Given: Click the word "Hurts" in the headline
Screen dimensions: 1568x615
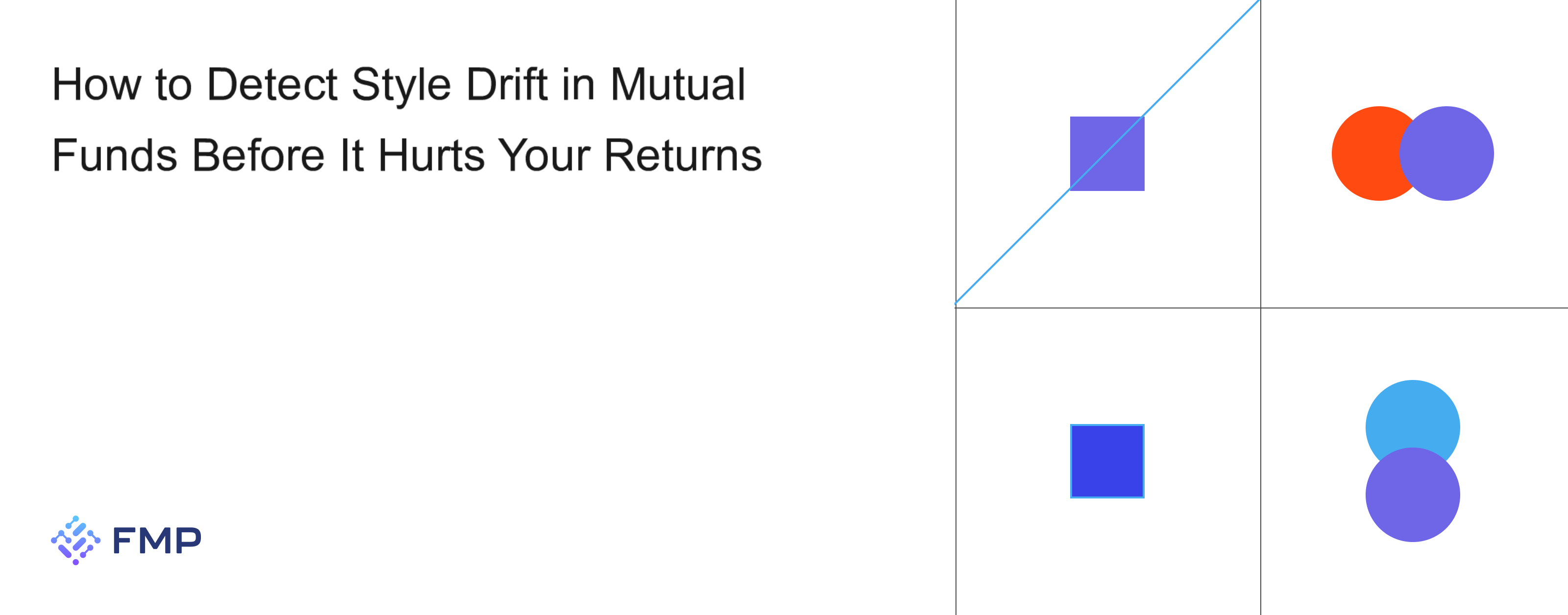Looking at the screenshot, I should [432, 156].
